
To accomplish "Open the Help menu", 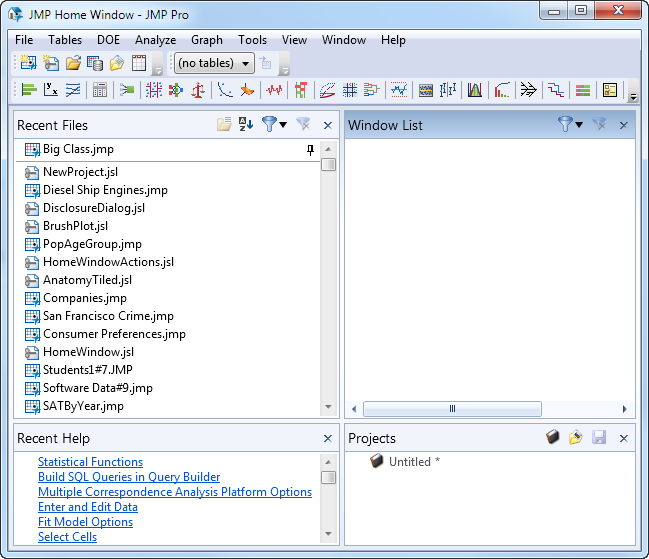I will click(x=393, y=40).
